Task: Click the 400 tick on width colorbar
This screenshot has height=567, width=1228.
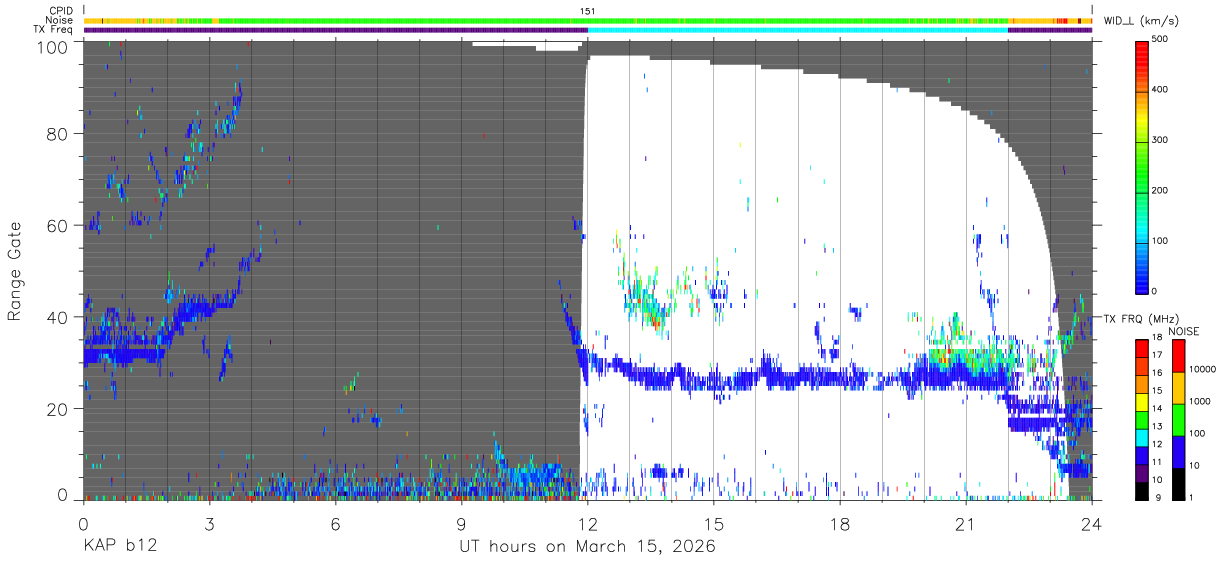Action: click(x=1160, y=89)
